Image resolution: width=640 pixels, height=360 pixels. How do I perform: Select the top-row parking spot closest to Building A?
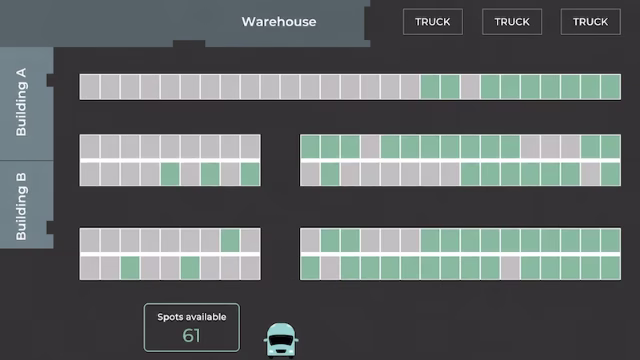[90, 87]
